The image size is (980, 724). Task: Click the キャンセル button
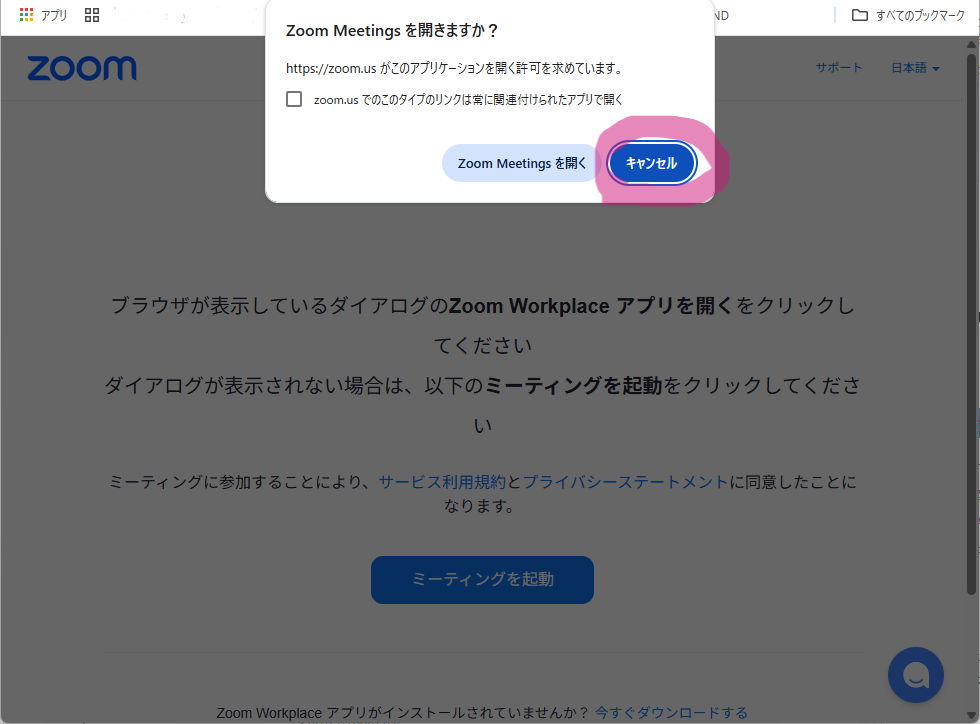click(651, 163)
